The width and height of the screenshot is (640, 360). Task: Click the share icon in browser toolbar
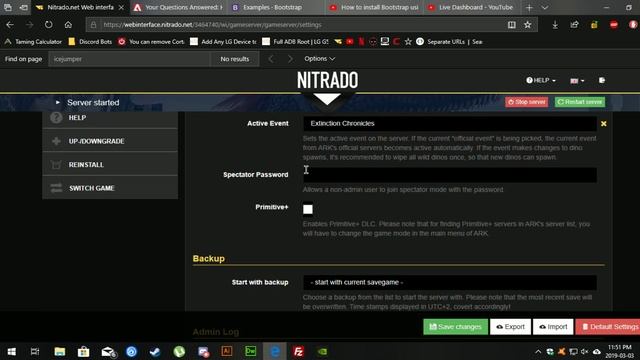coord(575,25)
